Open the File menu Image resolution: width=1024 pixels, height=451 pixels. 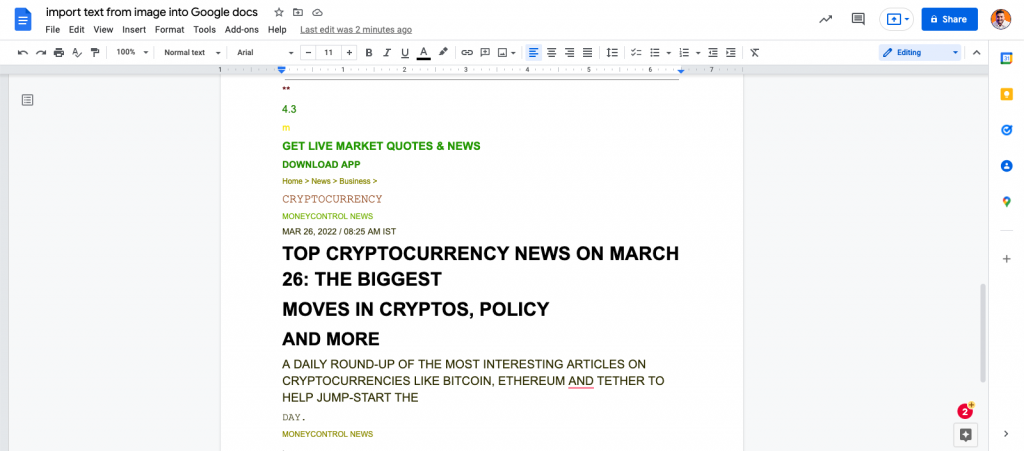pos(52,29)
